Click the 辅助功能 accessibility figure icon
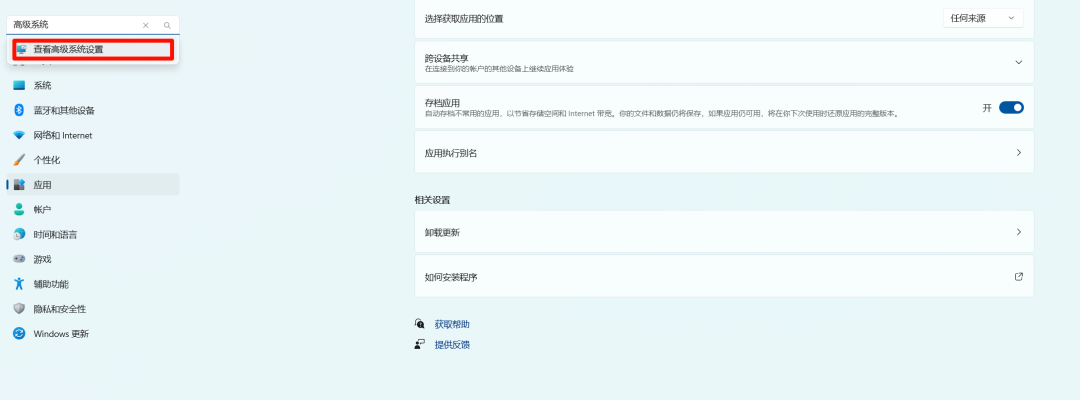1080x400 pixels. pyautogui.click(x=19, y=284)
